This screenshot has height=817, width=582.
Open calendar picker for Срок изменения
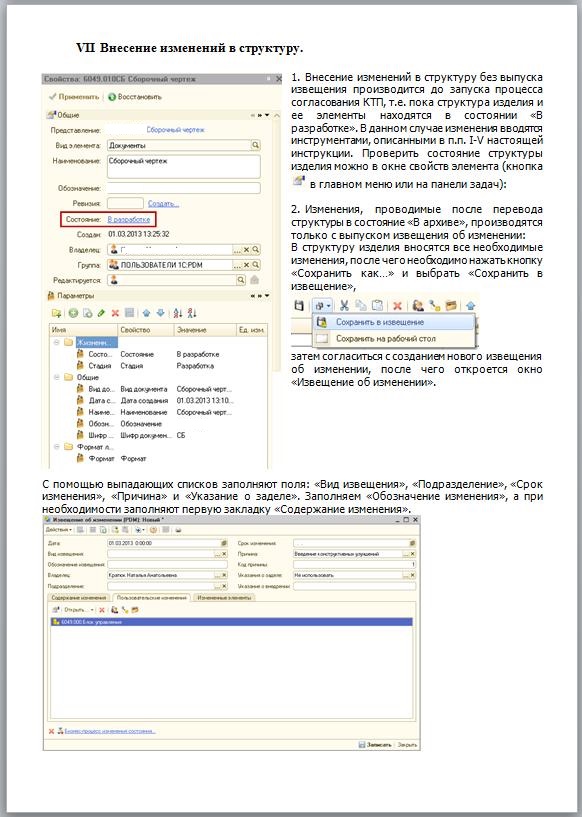412,543
